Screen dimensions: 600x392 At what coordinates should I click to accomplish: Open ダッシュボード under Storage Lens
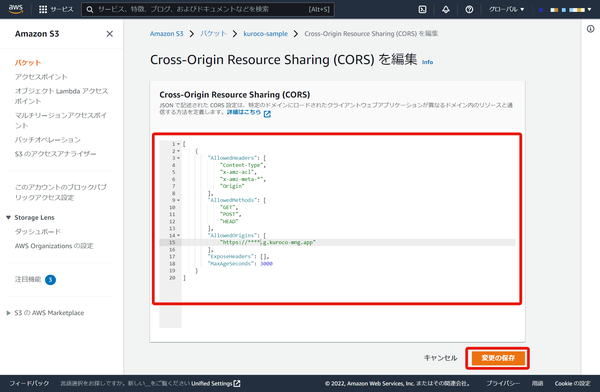click(38, 231)
